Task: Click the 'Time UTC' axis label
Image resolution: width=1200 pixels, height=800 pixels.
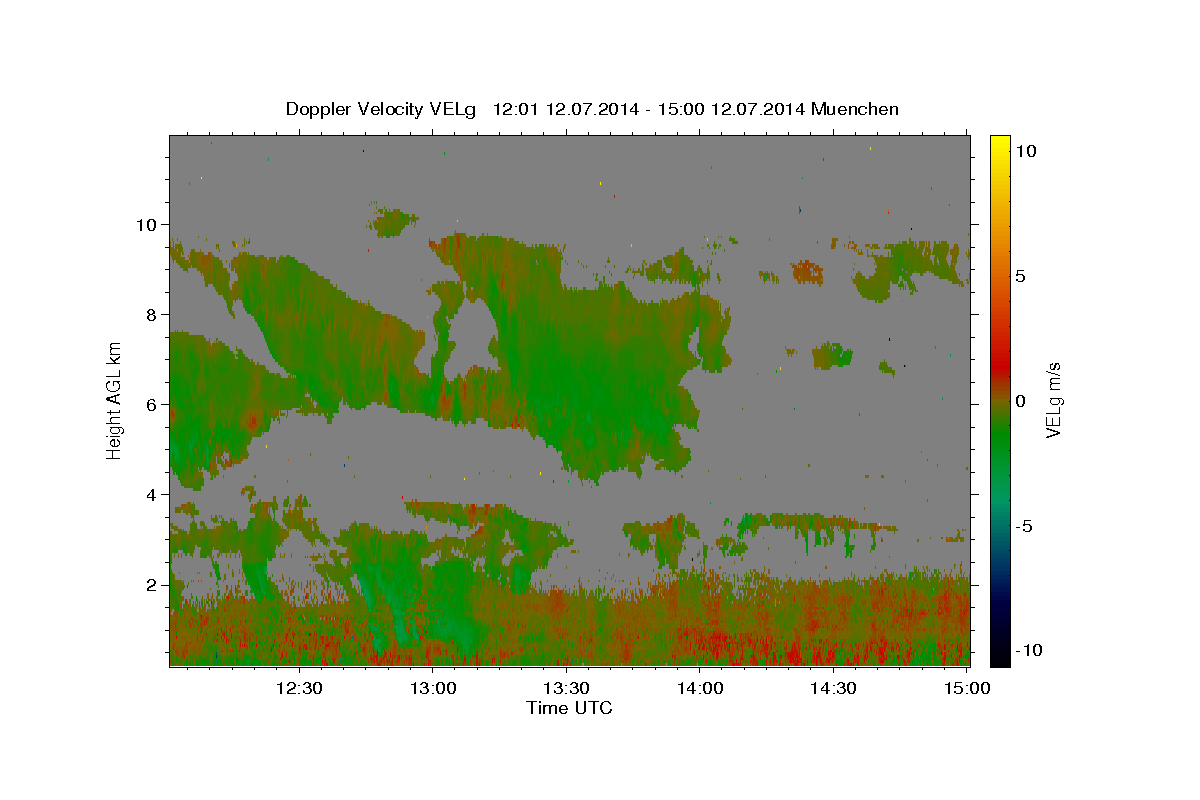Action: (x=569, y=708)
